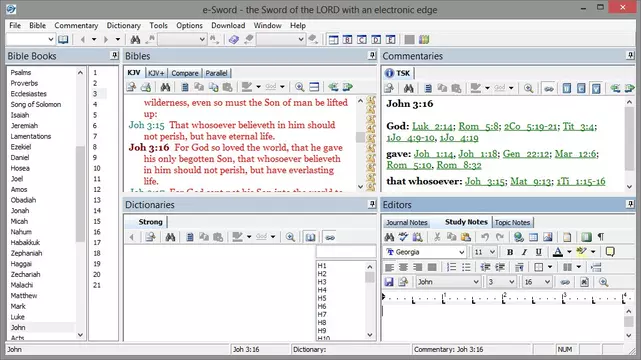Follow the Rom 5:8 cross reference link
This screenshot has height=360, width=641.
pyautogui.click(x=478, y=126)
